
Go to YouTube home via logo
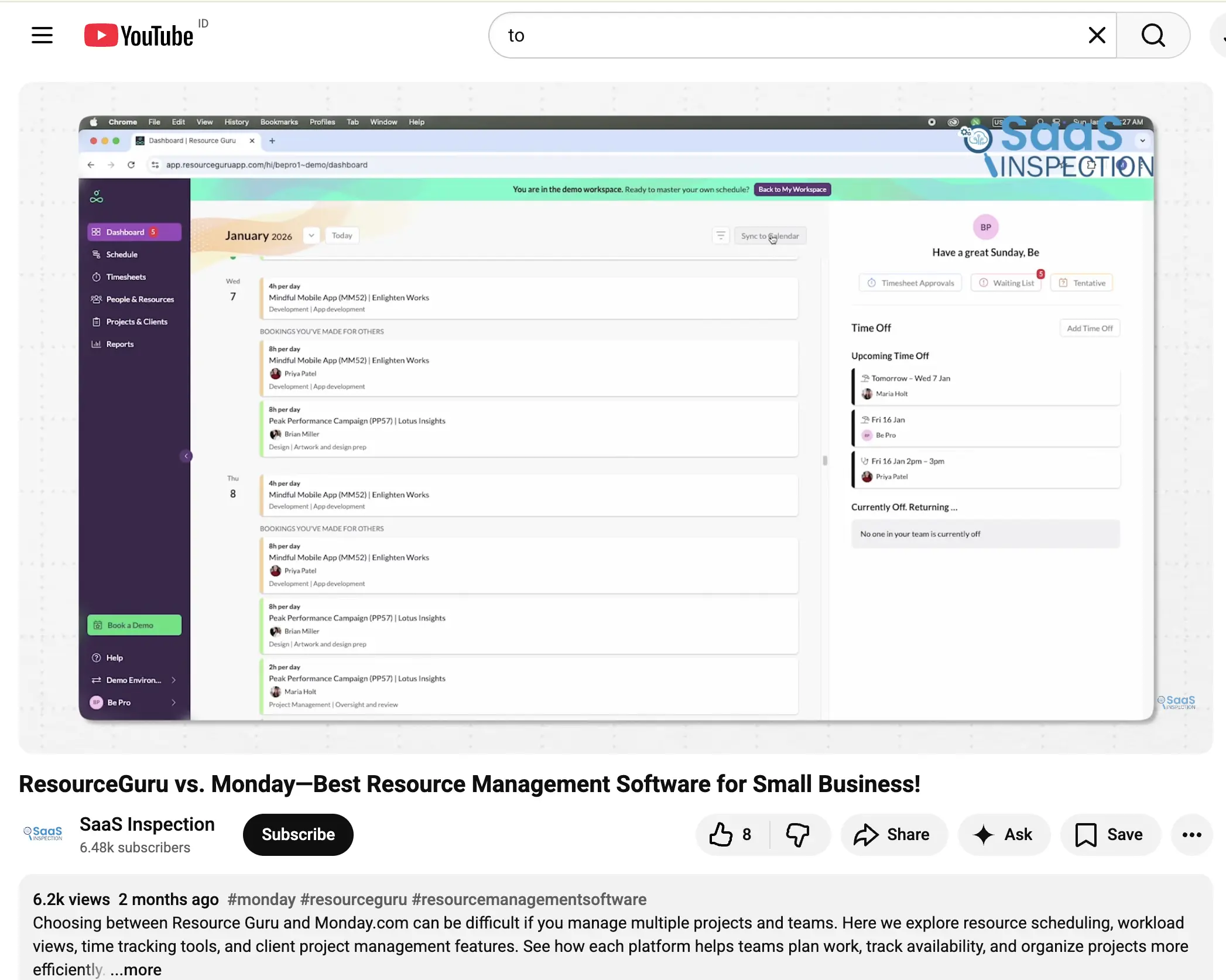[x=139, y=35]
